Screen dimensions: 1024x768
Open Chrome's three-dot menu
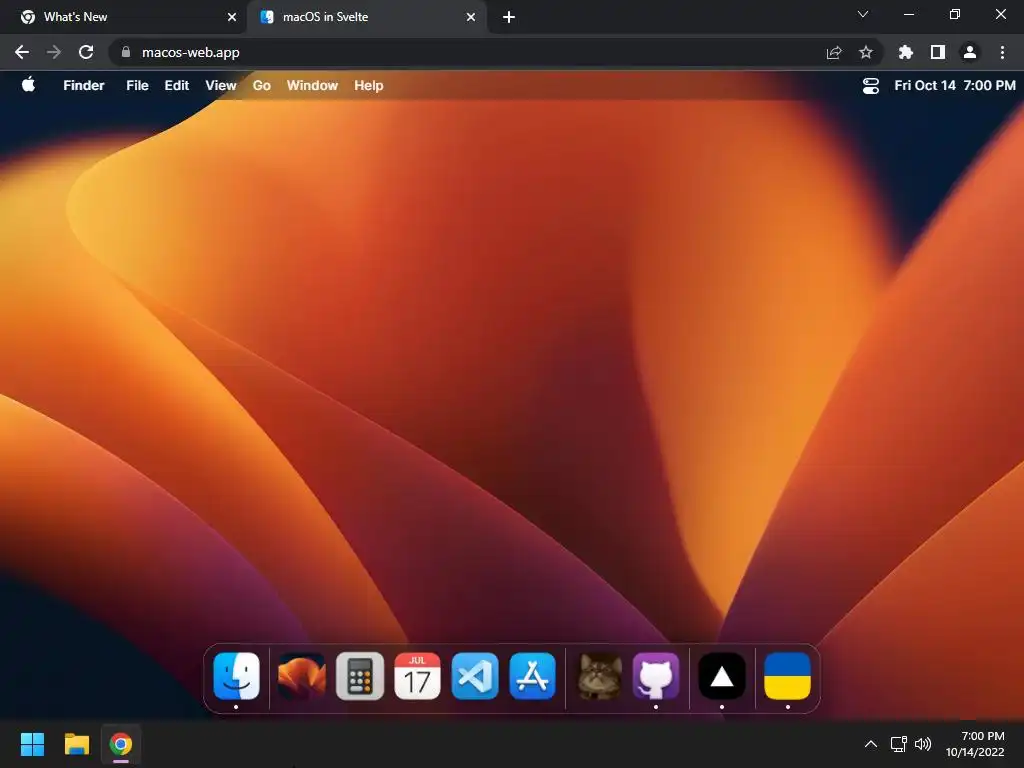1002,52
